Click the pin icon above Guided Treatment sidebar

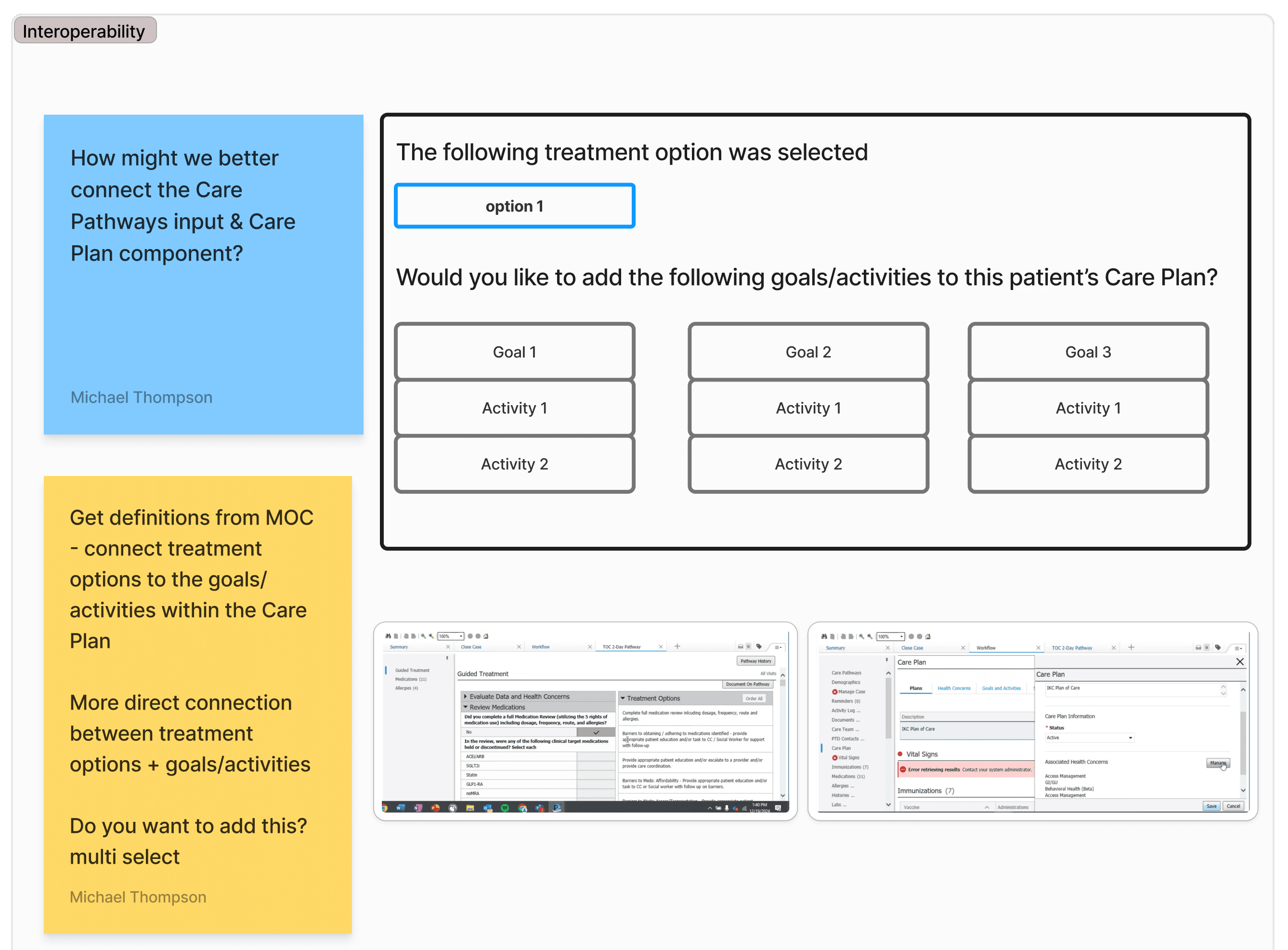(x=447, y=658)
